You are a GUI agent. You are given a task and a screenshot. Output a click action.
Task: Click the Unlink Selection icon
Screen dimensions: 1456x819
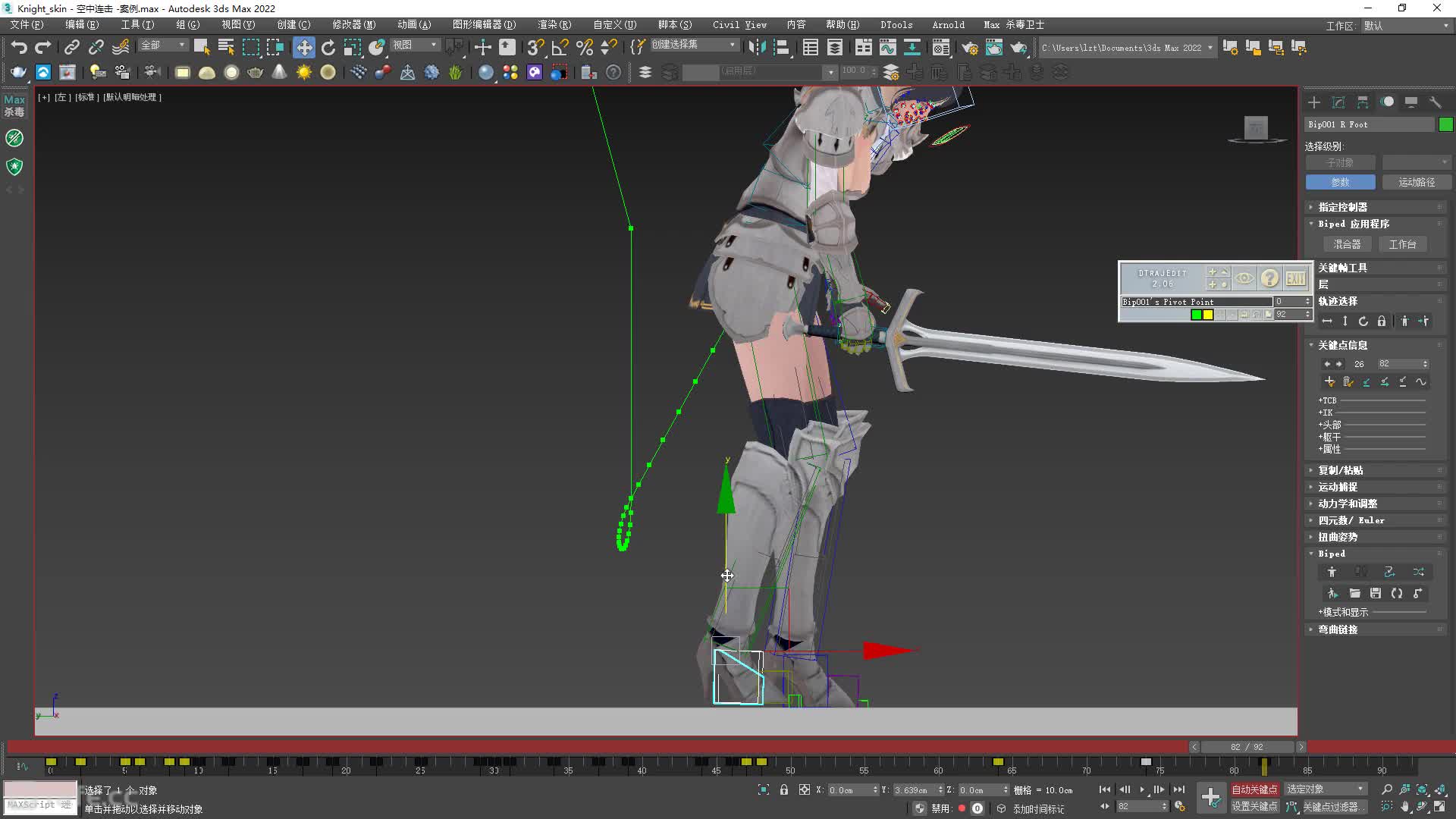[96, 47]
